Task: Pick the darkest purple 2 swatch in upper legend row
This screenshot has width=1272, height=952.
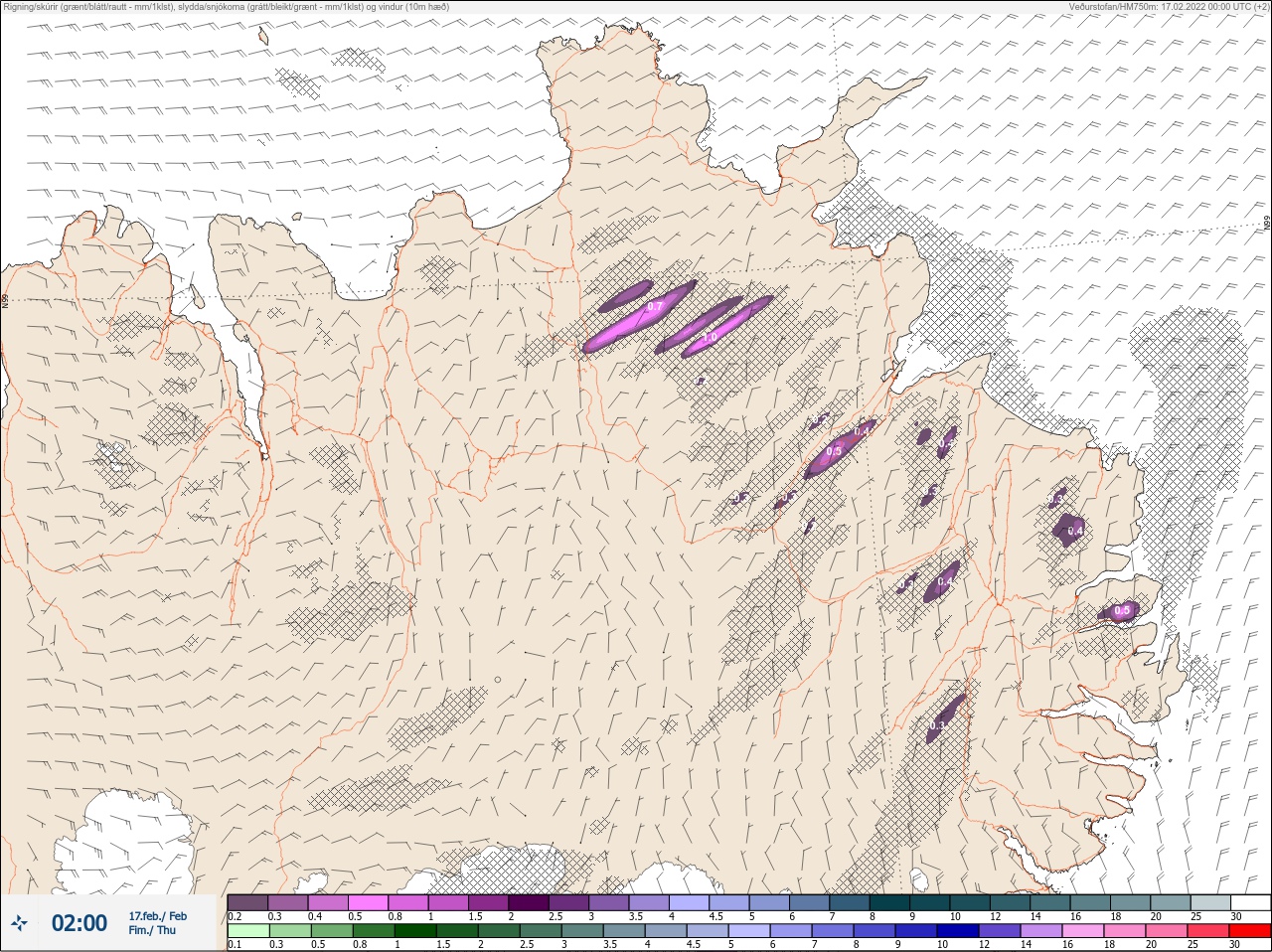Action: 529,902
